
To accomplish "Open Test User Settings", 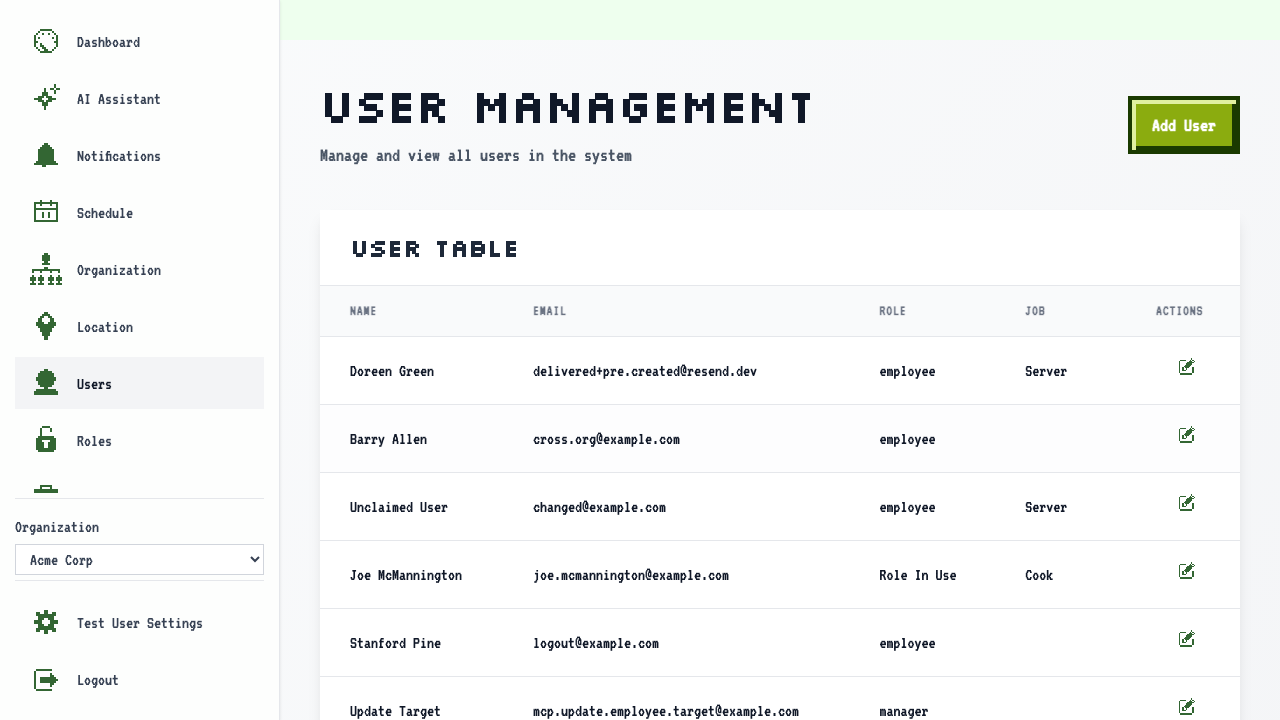I will (139, 623).
